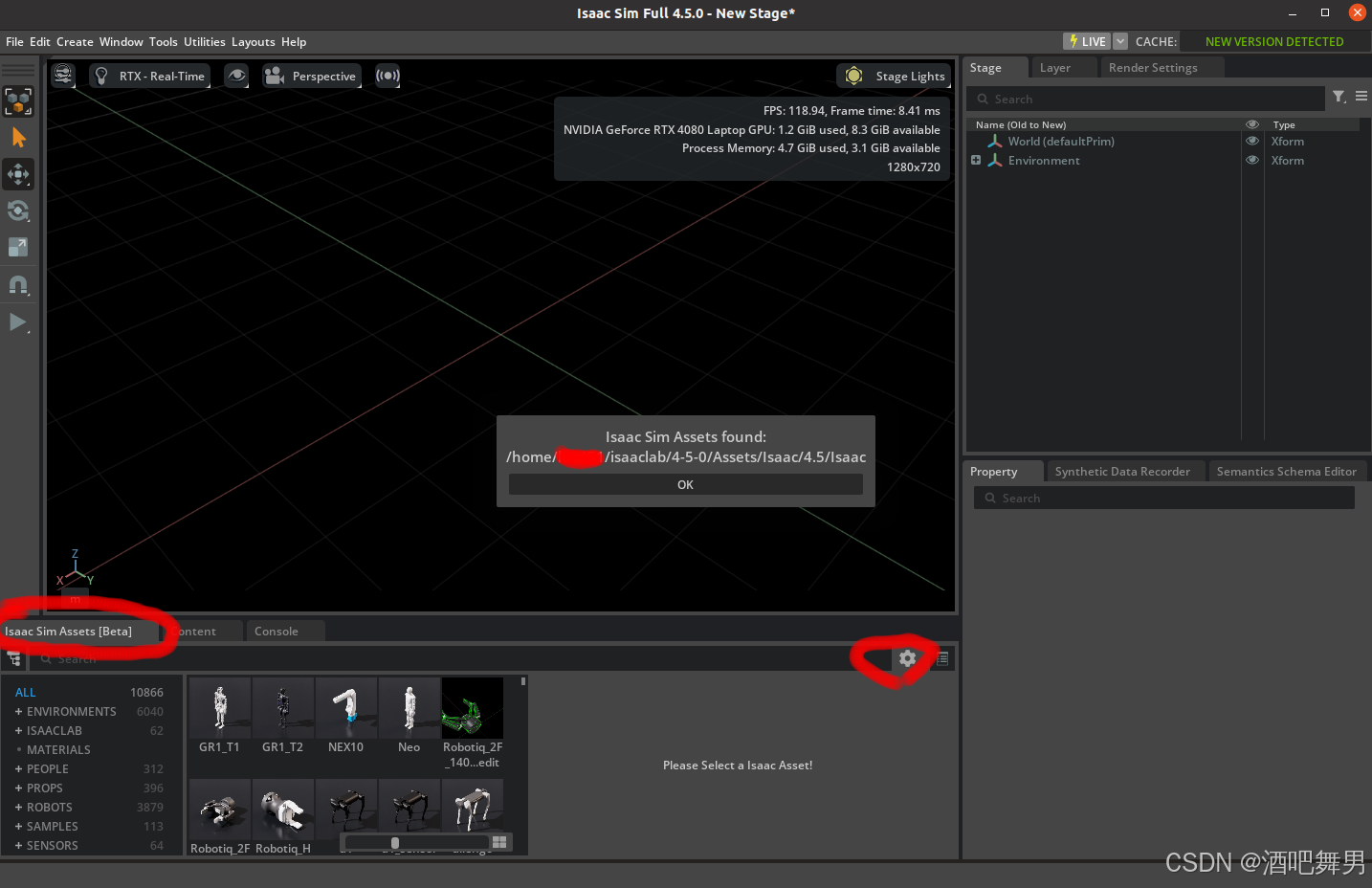Click the visibility eye column header
The image size is (1372, 888).
click(x=1252, y=124)
